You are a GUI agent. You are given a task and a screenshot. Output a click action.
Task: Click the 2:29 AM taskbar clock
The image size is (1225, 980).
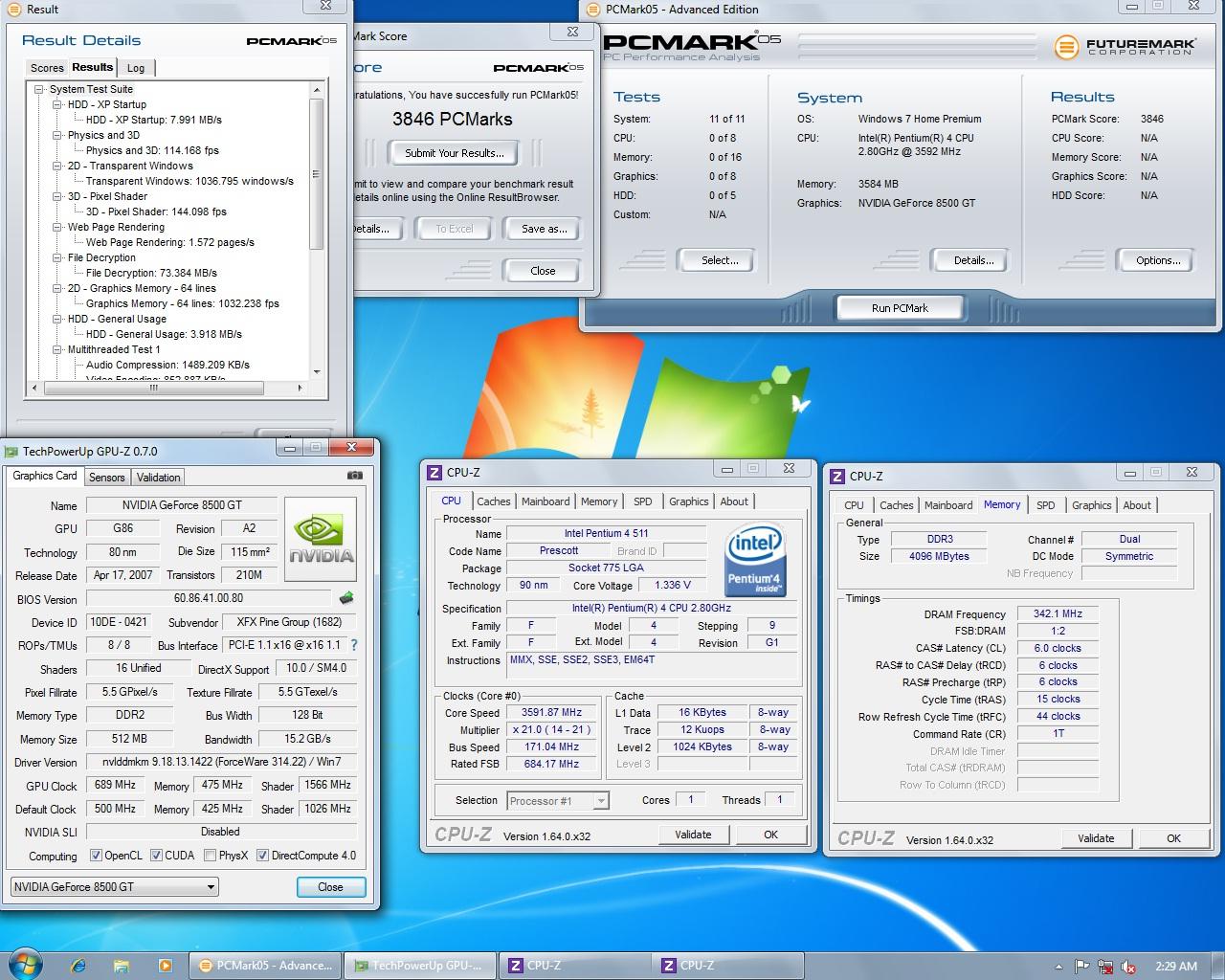click(x=1176, y=967)
